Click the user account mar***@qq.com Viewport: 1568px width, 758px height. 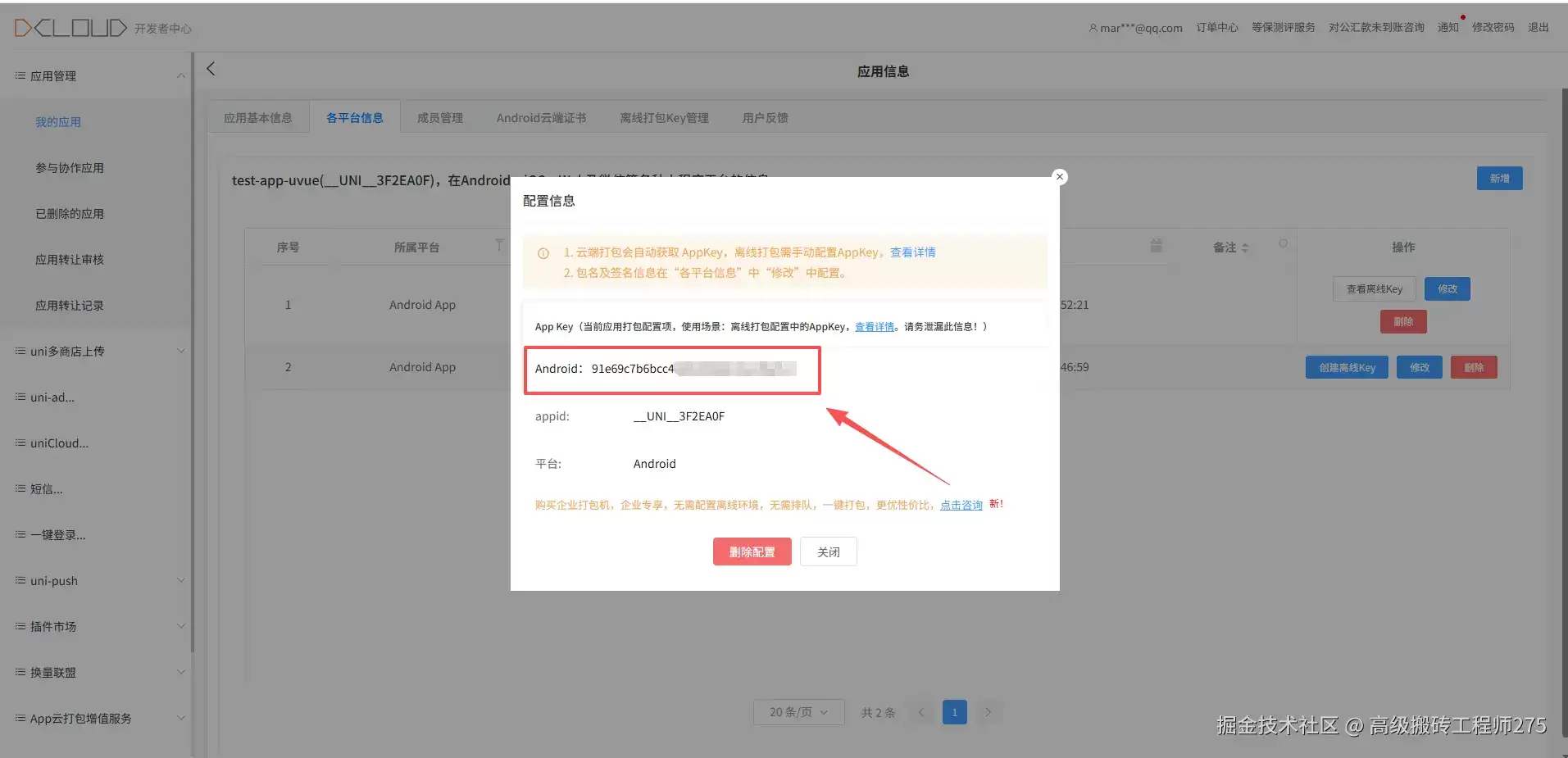coord(1135,28)
